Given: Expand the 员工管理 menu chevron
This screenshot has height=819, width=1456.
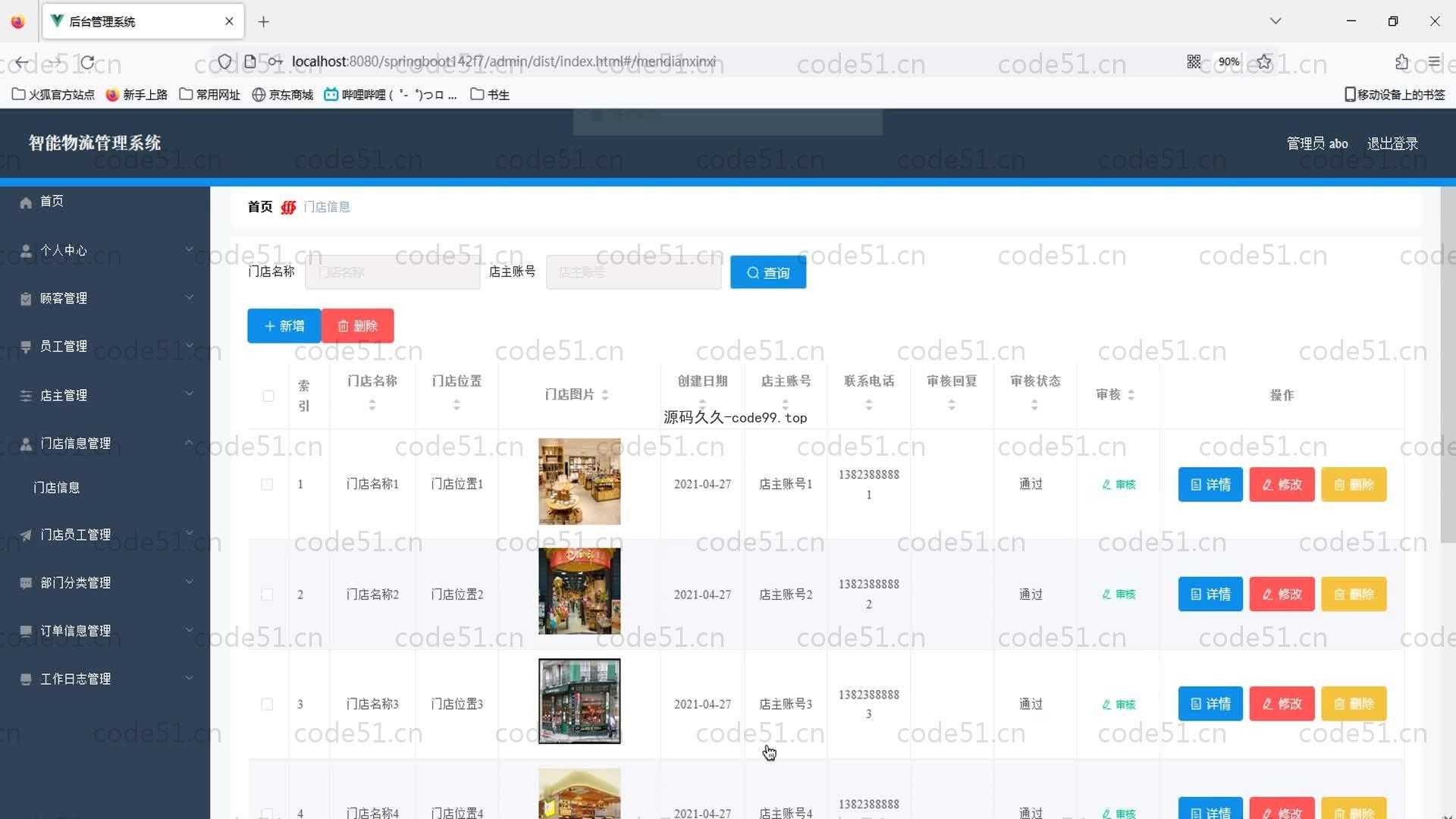Looking at the screenshot, I should point(189,345).
